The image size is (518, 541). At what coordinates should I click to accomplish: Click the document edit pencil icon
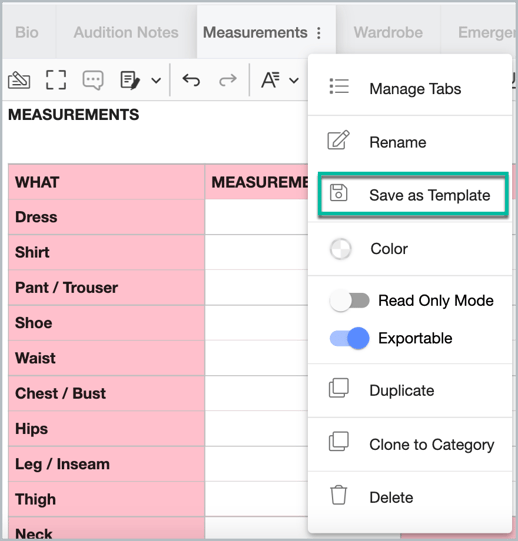(130, 80)
